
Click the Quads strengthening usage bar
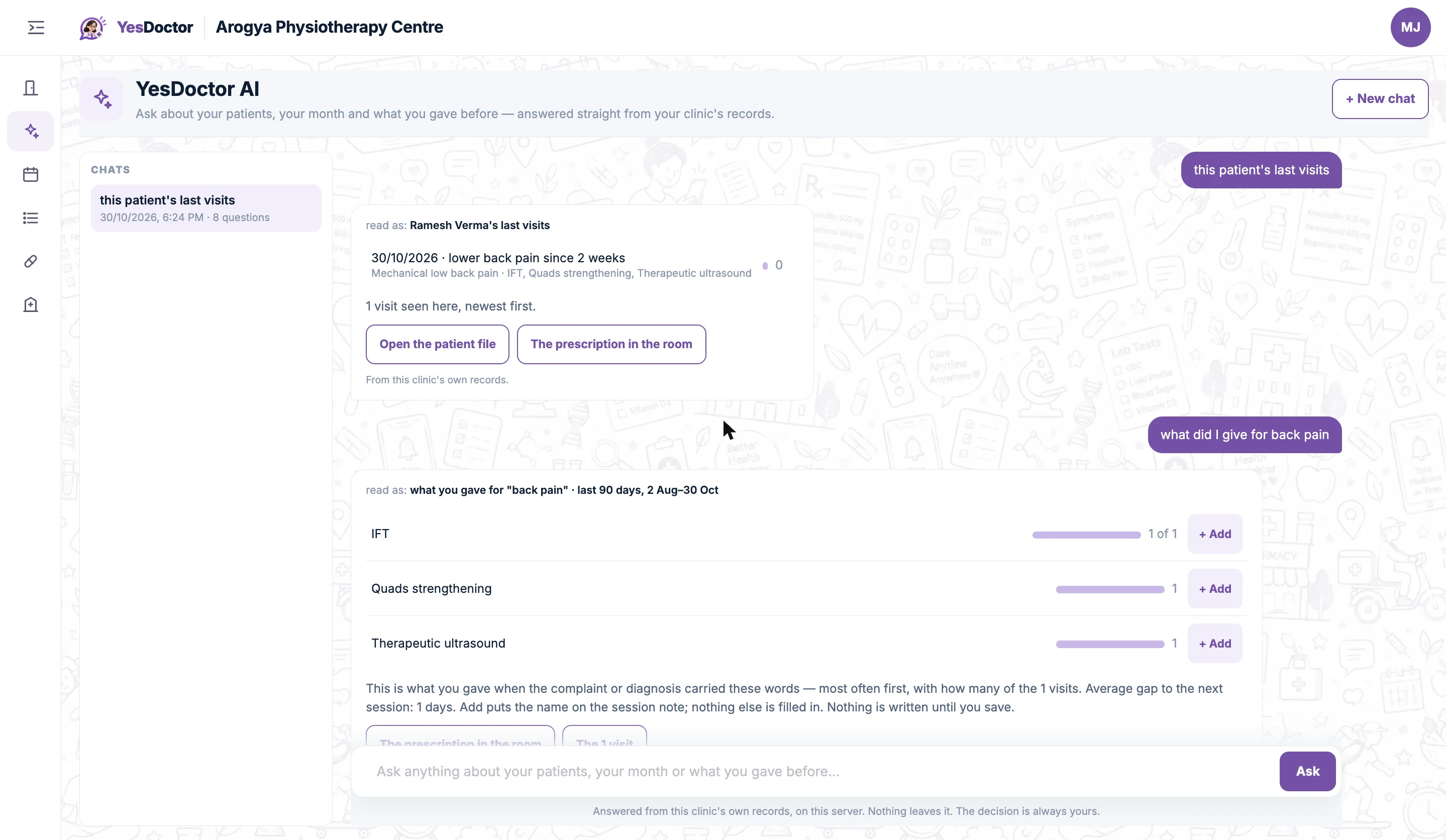click(1109, 589)
